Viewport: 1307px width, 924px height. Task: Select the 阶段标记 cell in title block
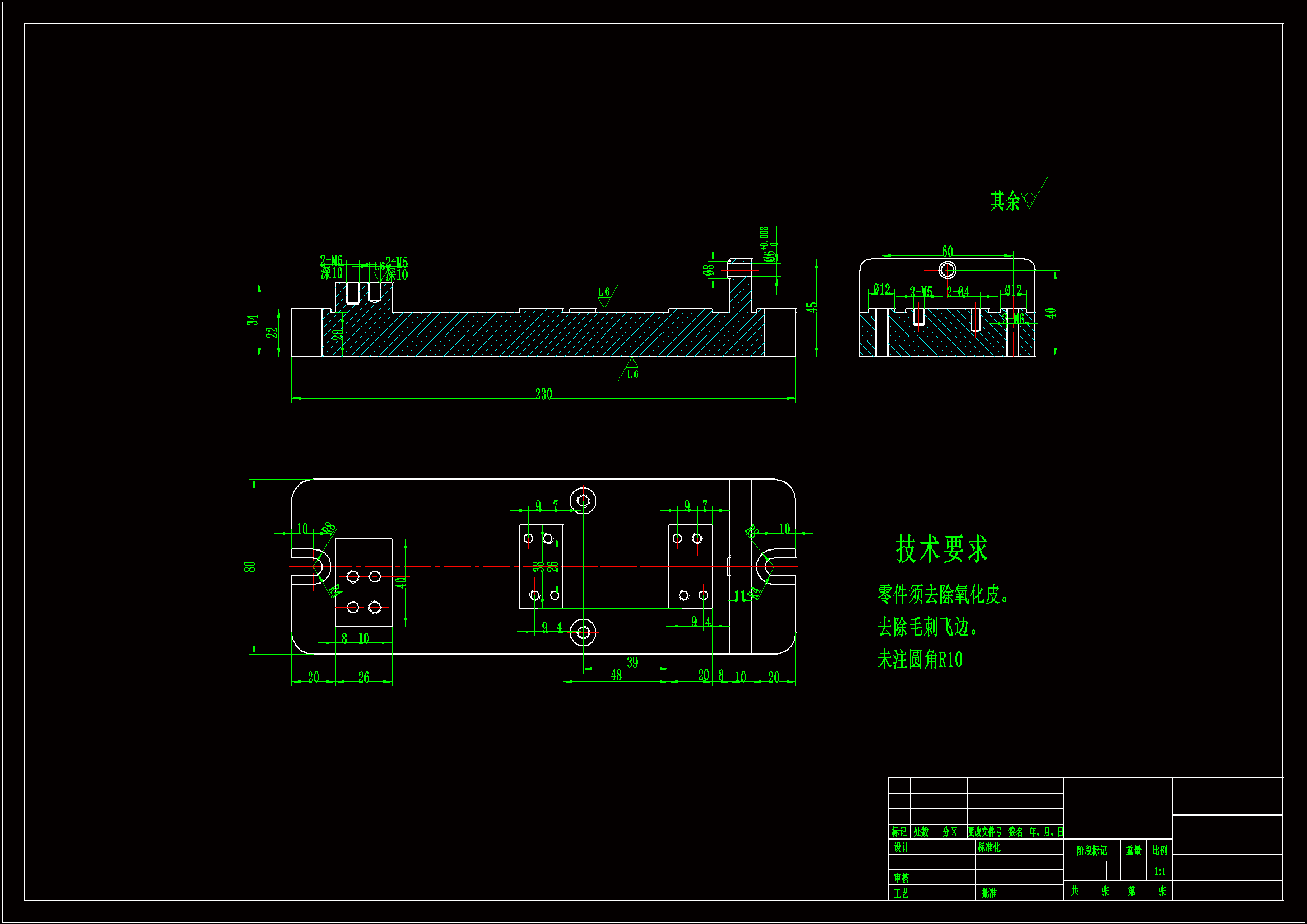(x=1091, y=851)
